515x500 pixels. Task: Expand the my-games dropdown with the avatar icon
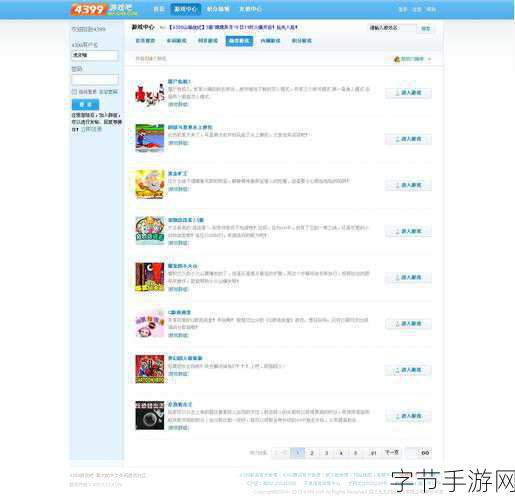413,59
